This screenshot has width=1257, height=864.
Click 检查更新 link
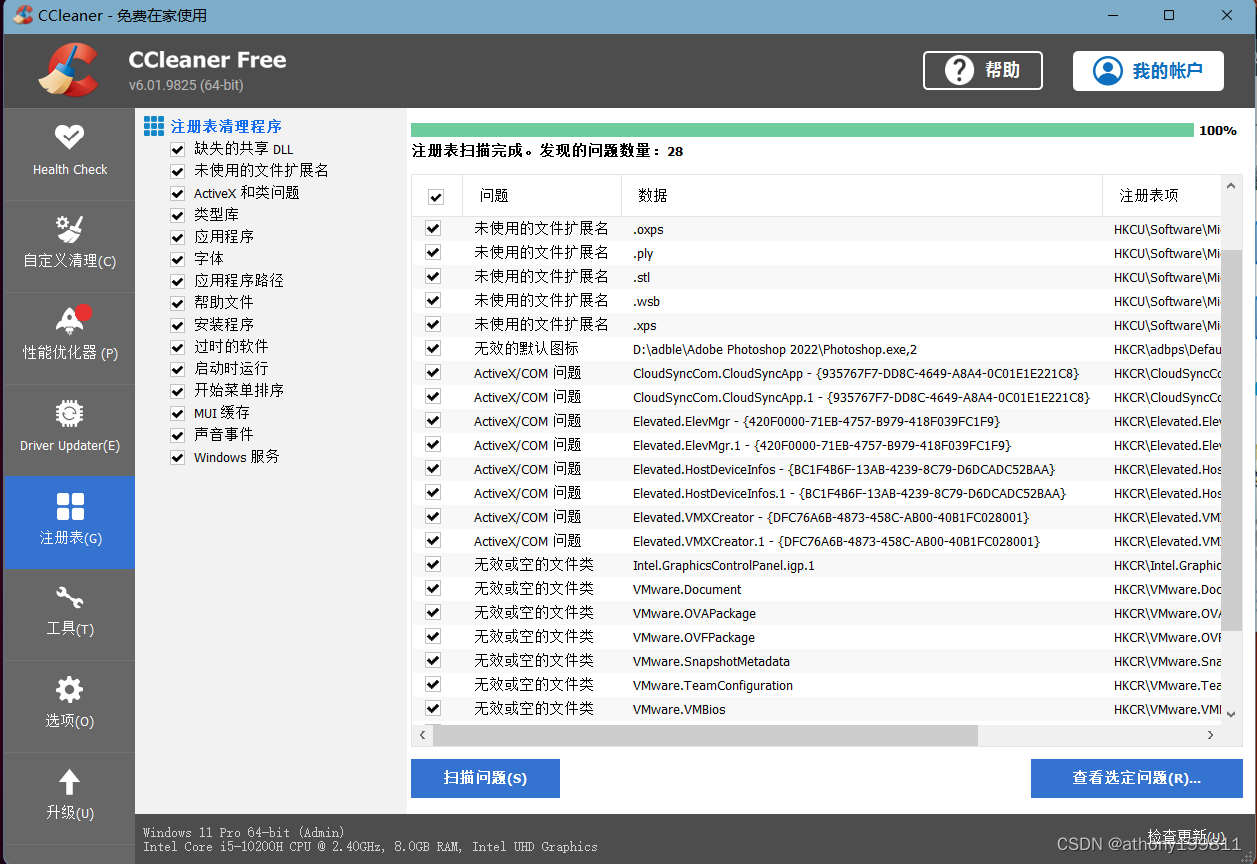coord(1186,836)
